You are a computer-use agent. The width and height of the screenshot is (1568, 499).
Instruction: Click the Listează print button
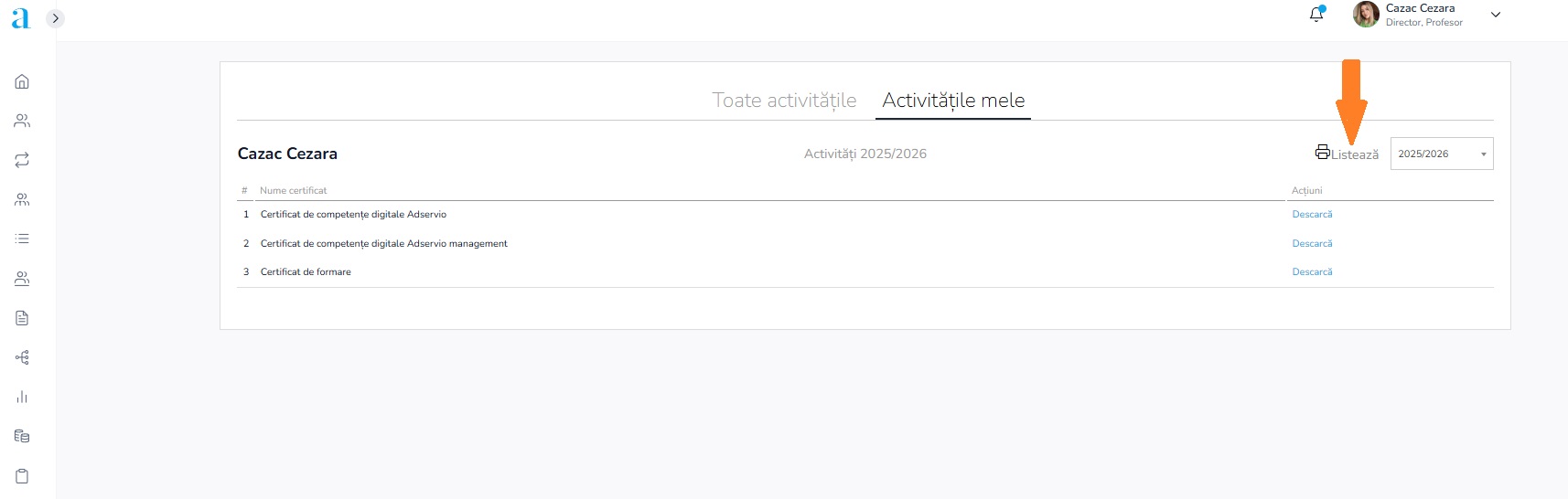pyautogui.click(x=1347, y=154)
